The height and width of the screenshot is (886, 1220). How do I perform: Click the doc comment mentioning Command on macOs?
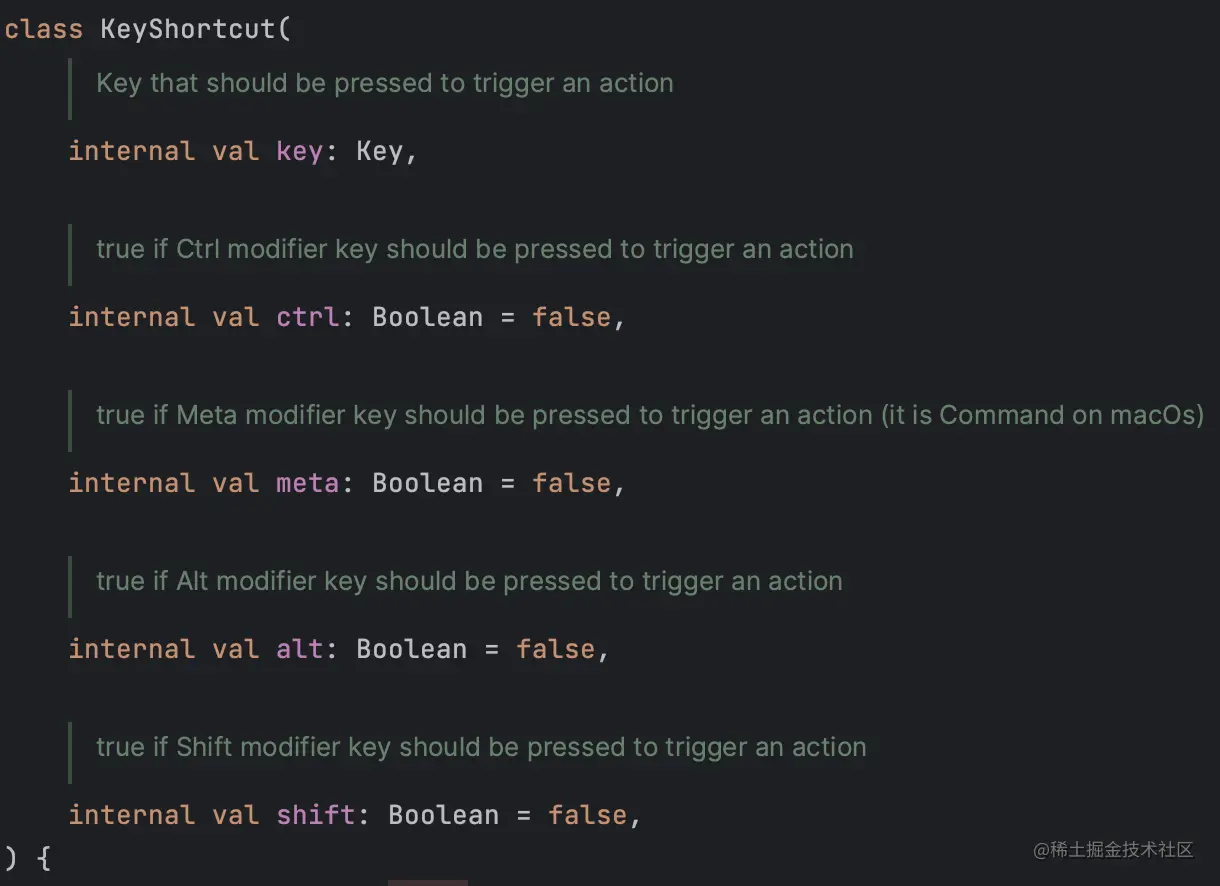[x=650, y=415]
